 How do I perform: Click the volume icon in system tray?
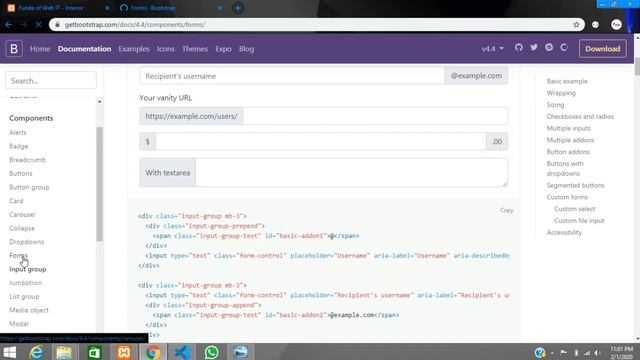598,353
